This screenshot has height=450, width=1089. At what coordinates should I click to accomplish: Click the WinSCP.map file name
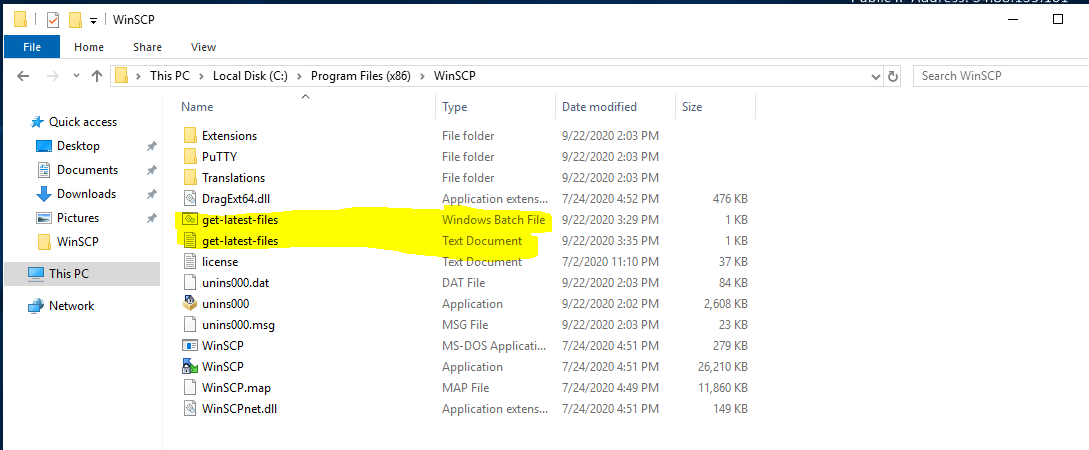(x=236, y=388)
